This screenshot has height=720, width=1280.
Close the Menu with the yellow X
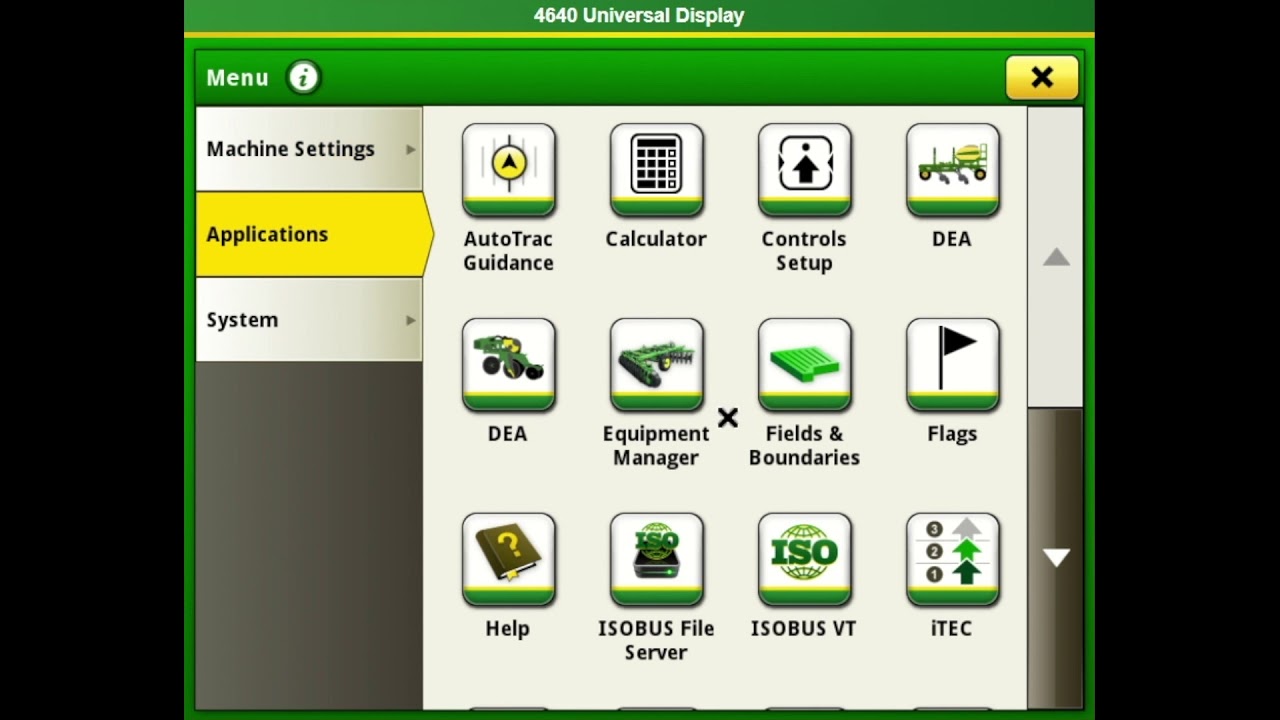(x=1042, y=77)
